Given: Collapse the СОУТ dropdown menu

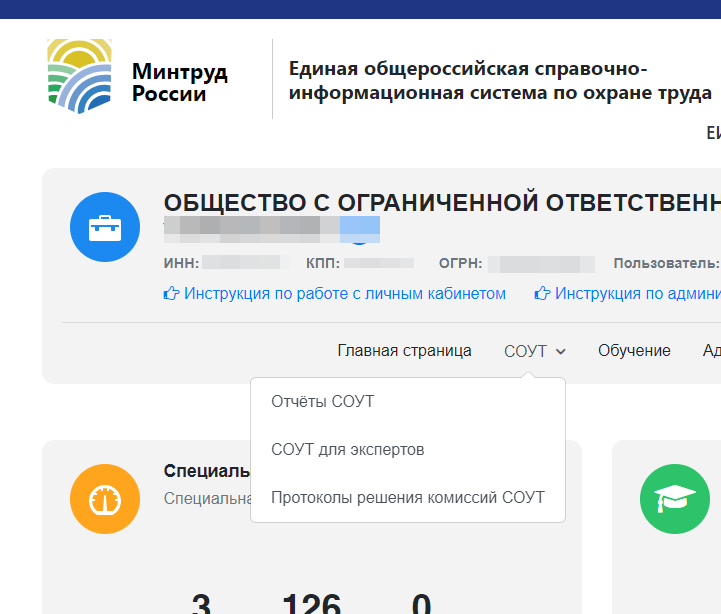Looking at the screenshot, I should pyautogui.click(x=535, y=351).
